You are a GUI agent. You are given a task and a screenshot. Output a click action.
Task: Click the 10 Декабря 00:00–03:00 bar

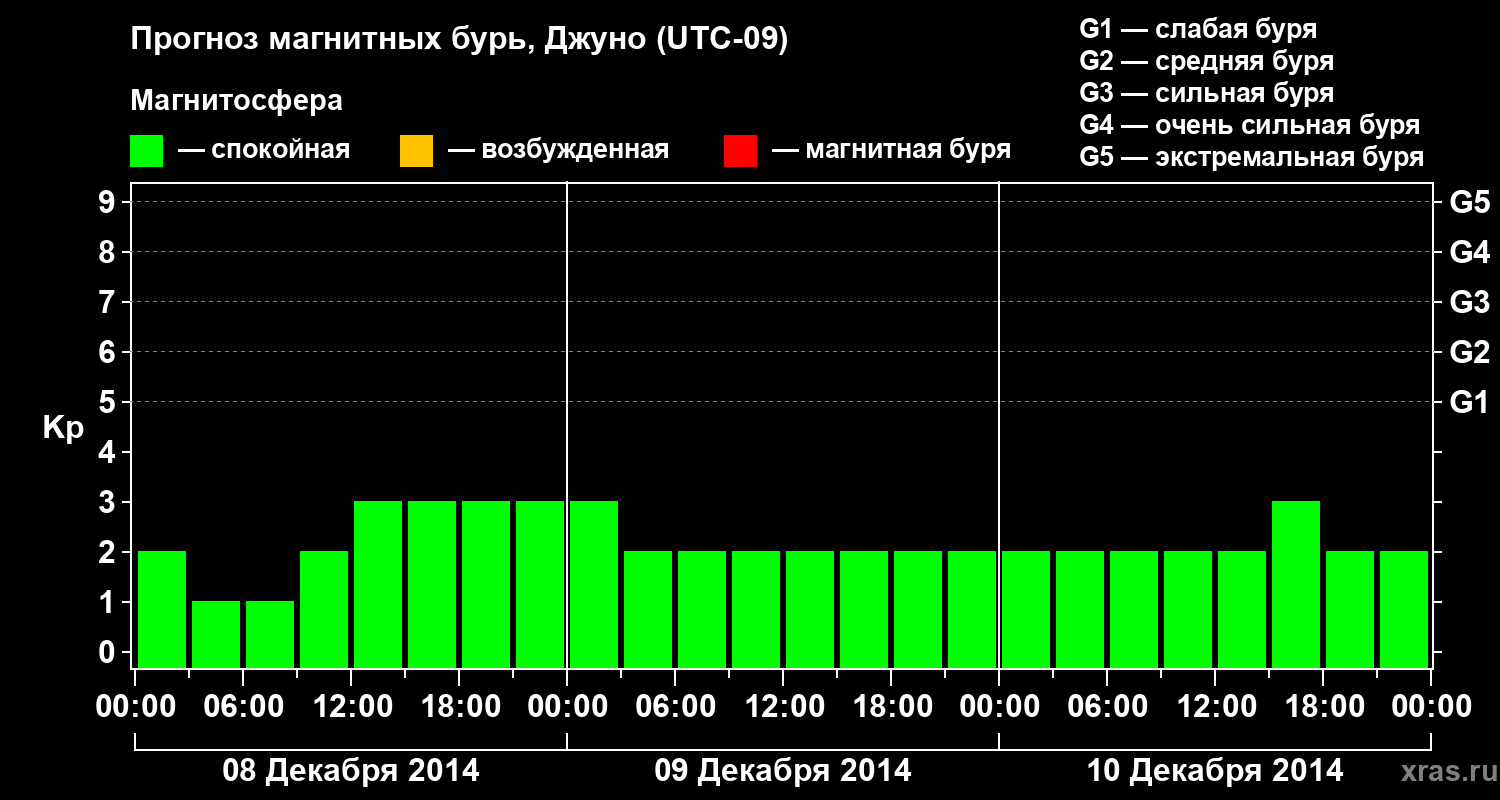[1026, 609]
